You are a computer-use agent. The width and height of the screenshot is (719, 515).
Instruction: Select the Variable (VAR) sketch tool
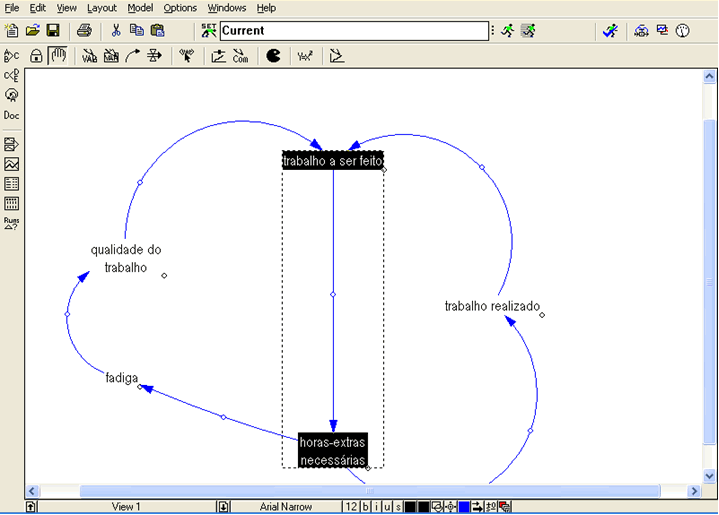(89, 56)
